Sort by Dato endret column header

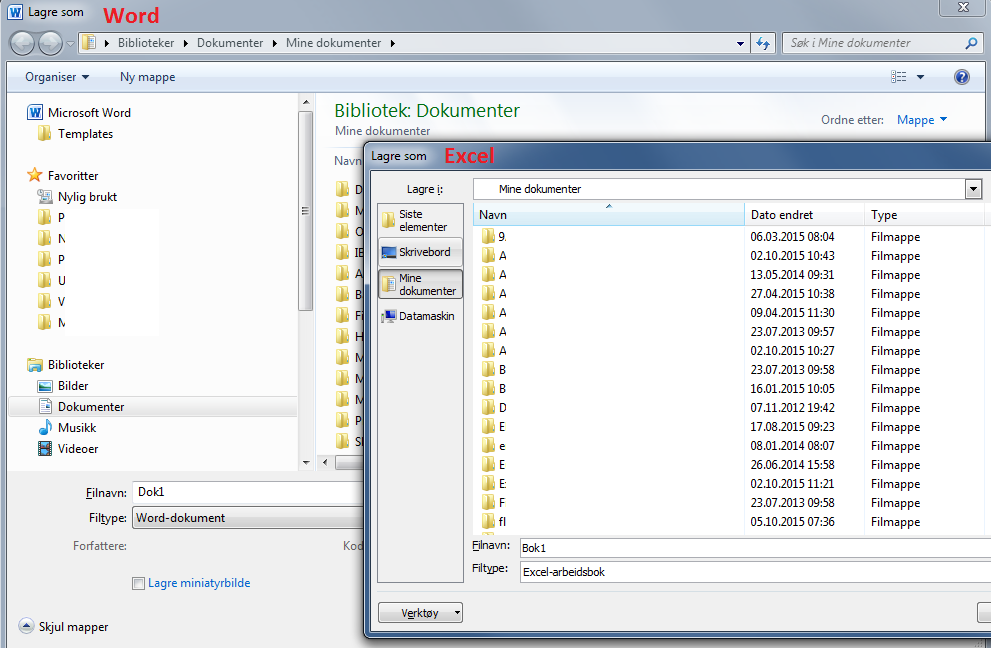(804, 215)
